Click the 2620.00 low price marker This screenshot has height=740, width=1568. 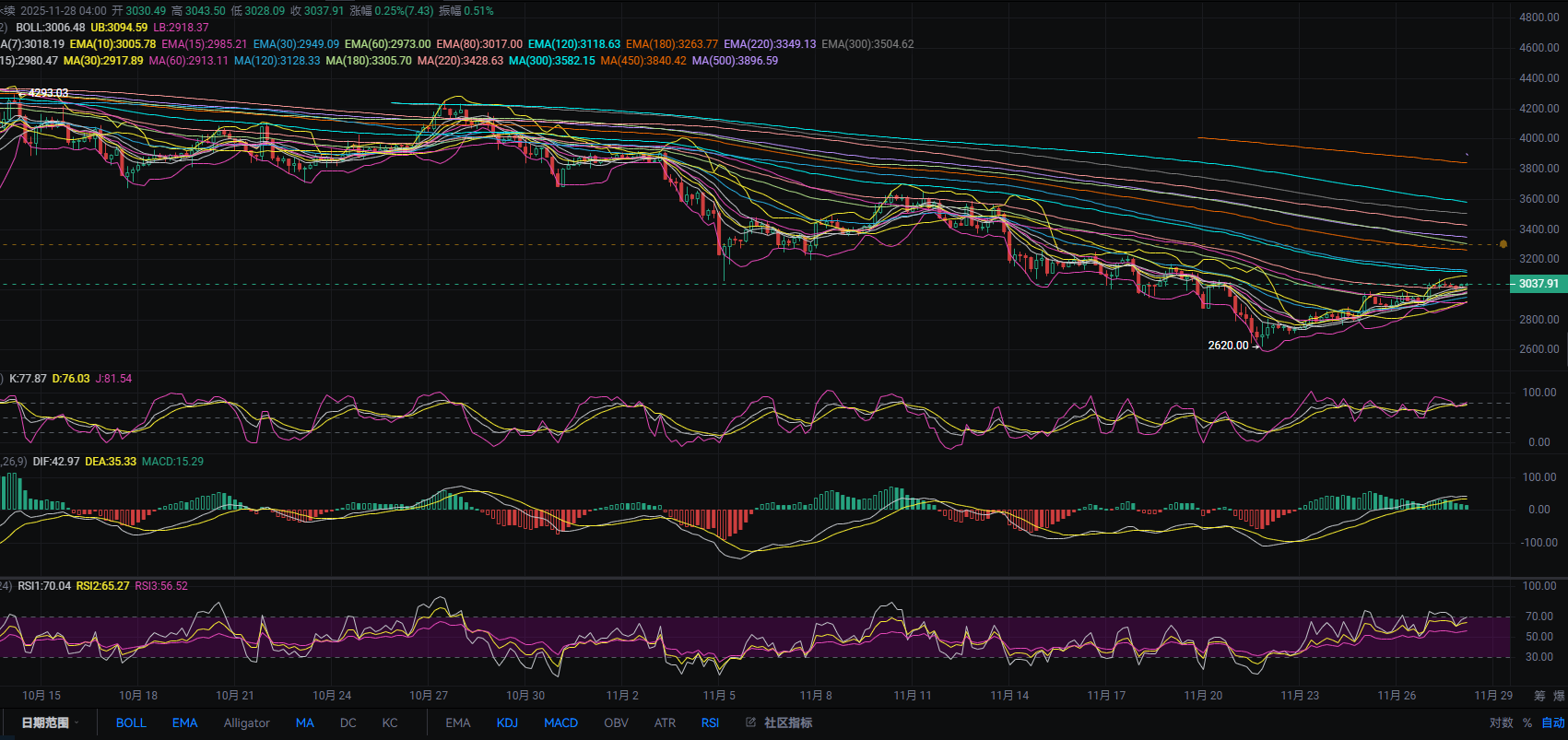click(1228, 346)
